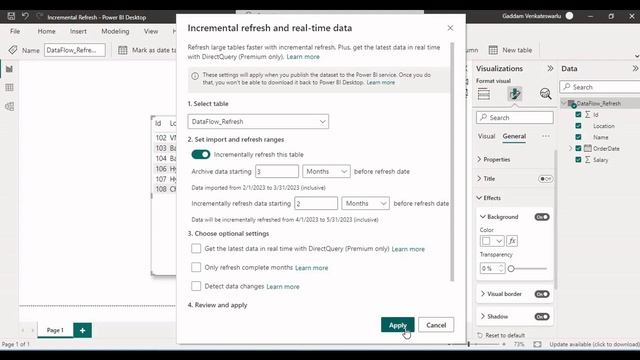This screenshot has width=640, height=360.
Task: Select the Page 1 tab
Action: pos(55,330)
